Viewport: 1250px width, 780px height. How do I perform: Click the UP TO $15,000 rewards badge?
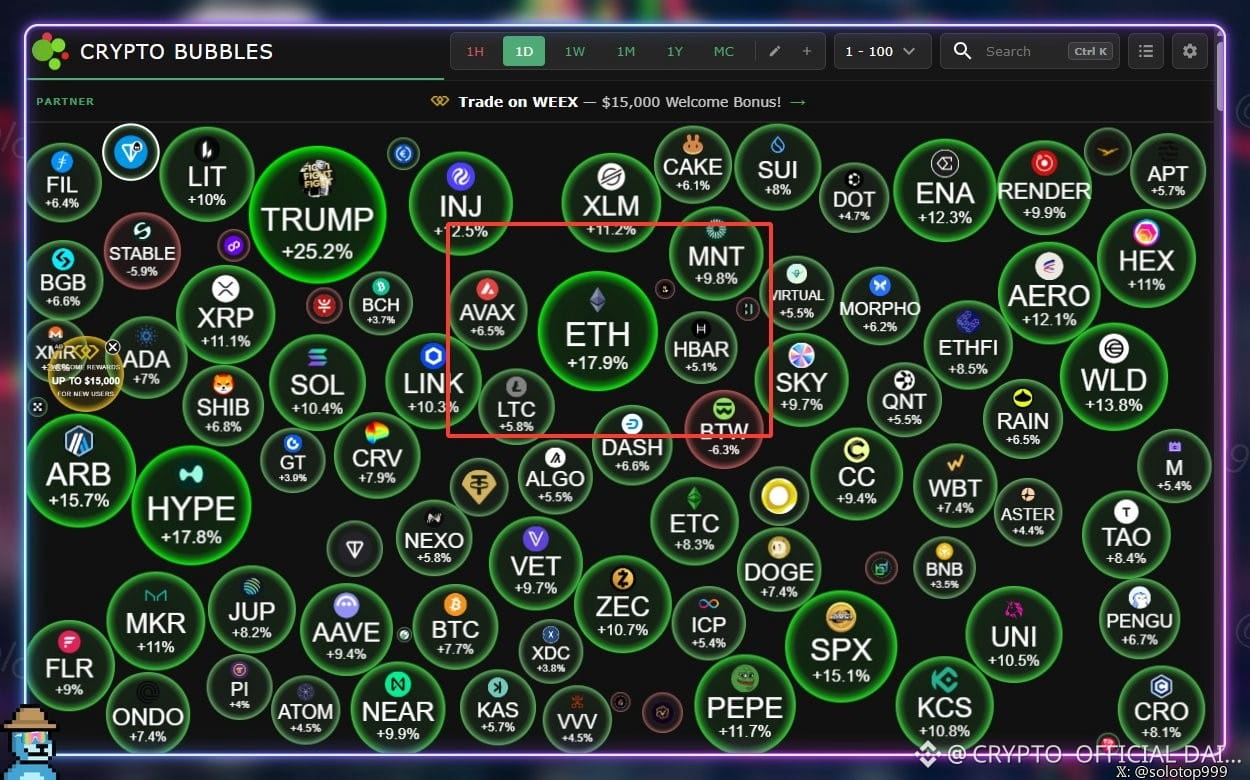pyautogui.click(x=86, y=375)
